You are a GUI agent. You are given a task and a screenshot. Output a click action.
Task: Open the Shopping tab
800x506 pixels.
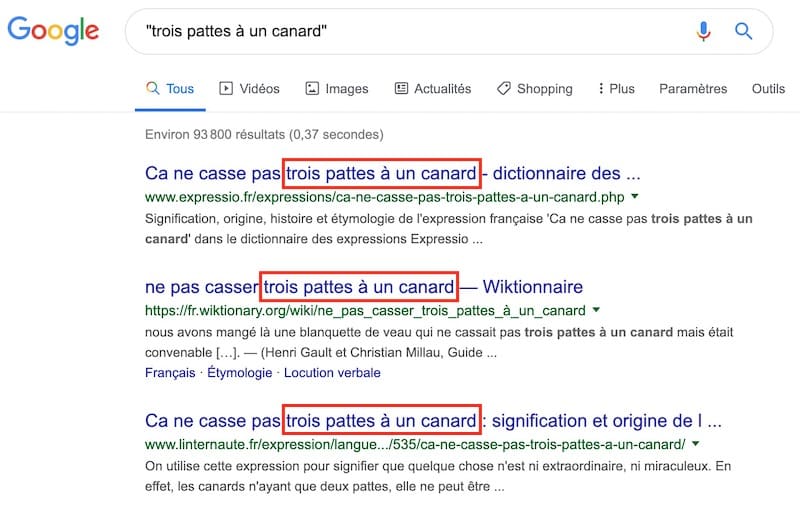535,89
